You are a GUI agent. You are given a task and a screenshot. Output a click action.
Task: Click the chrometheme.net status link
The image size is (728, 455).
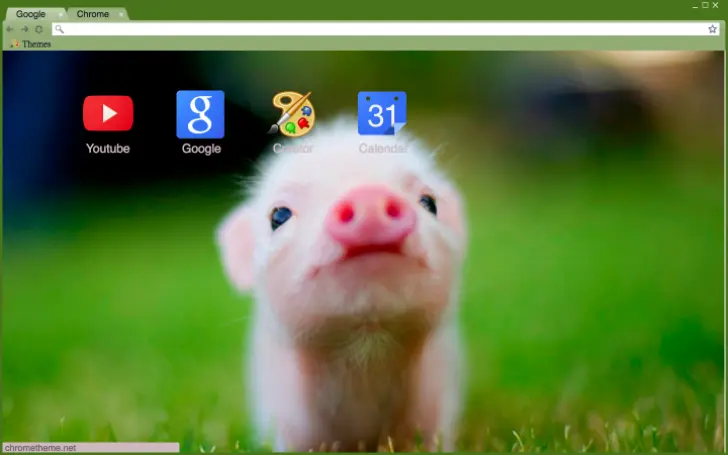pos(41,448)
